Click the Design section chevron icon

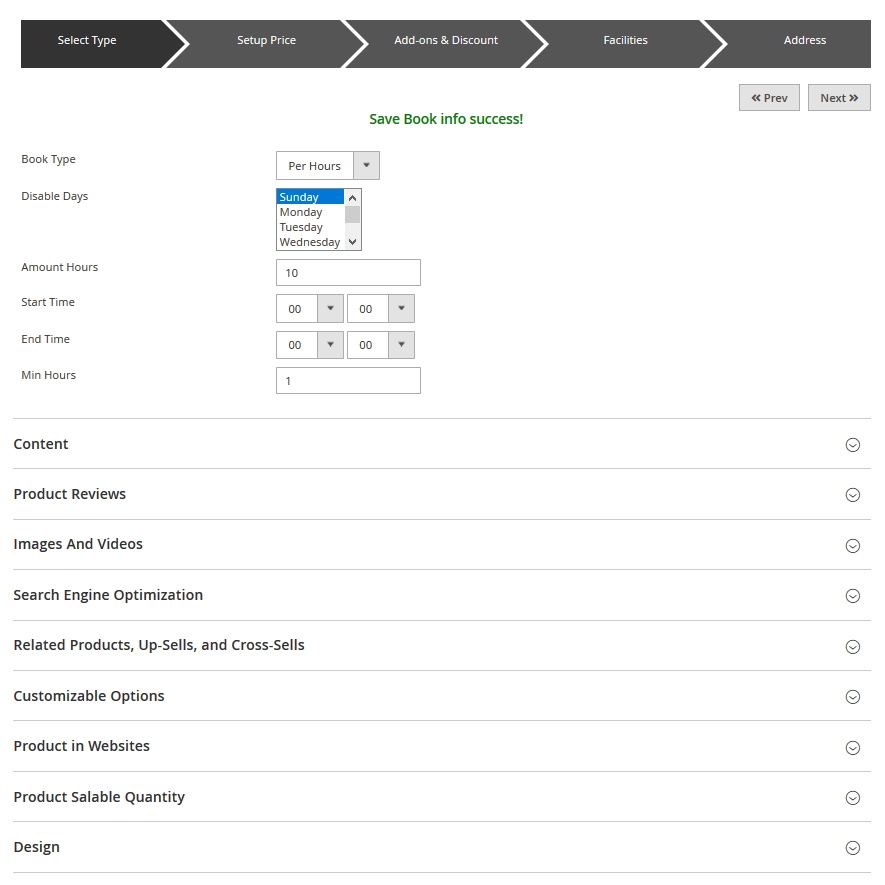point(852,848)
